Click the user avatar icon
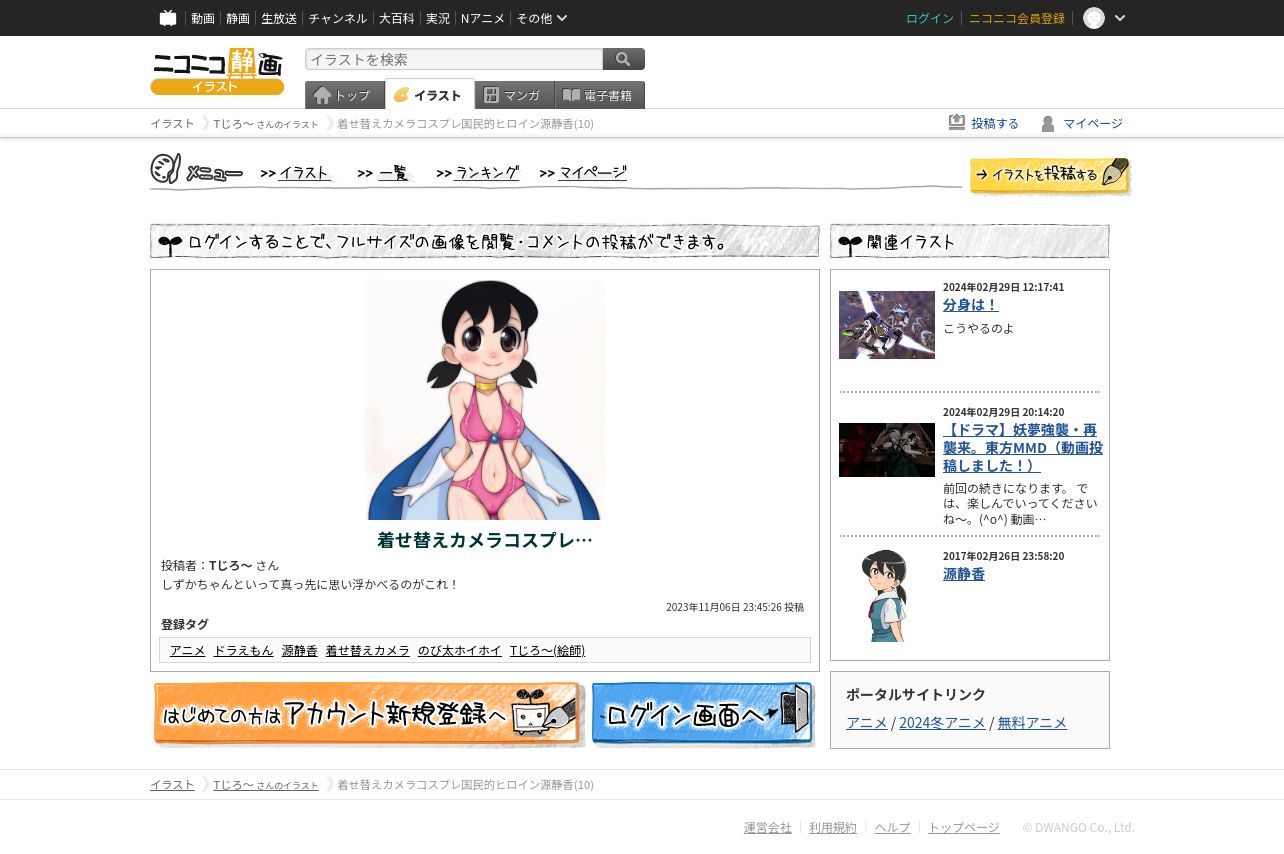Screen dimensions: 1284x854 tap(1094, 18)
